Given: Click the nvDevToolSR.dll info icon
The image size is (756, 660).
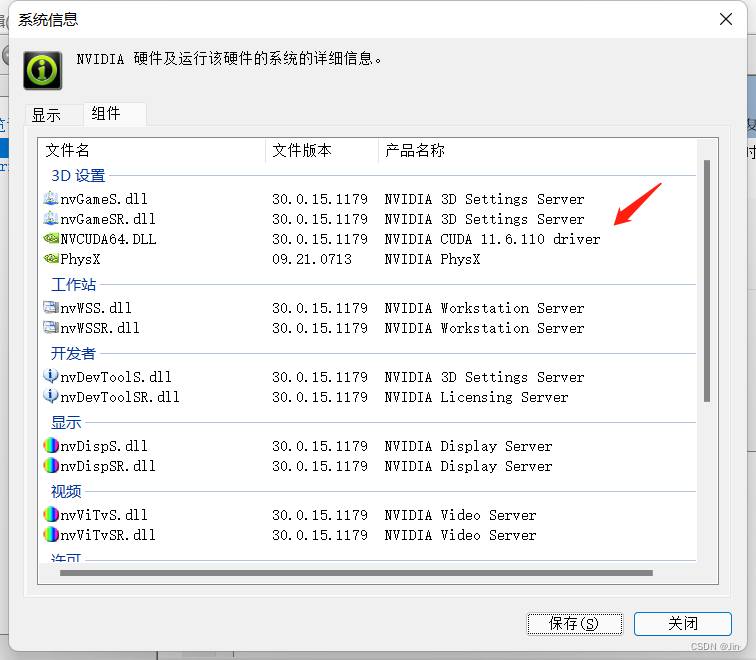Looking at the screenshot, I should point(51,396).
